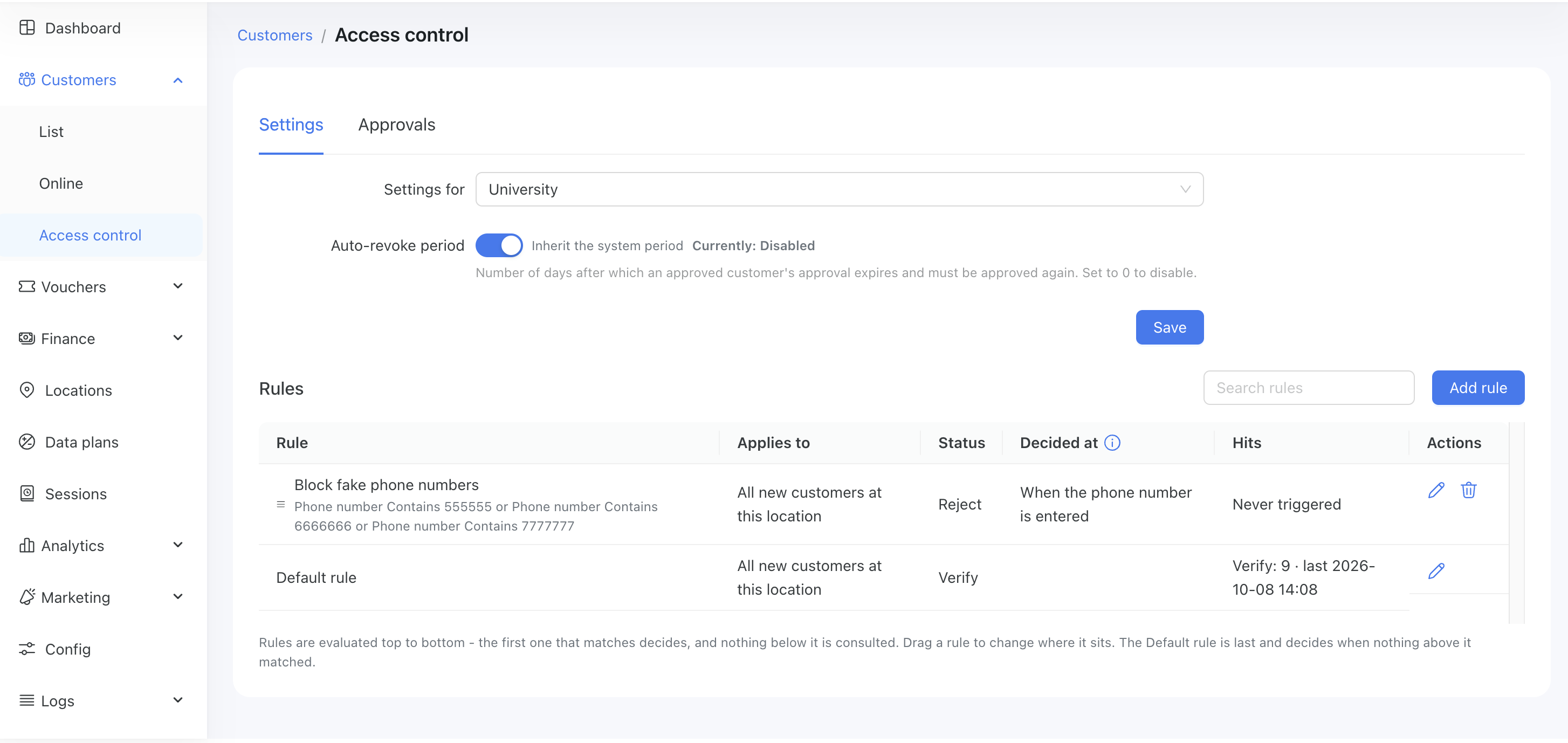Delete the Block fake phone numbers rule
Viewport: 1568px width, 743px height.
click(1469, 491)
